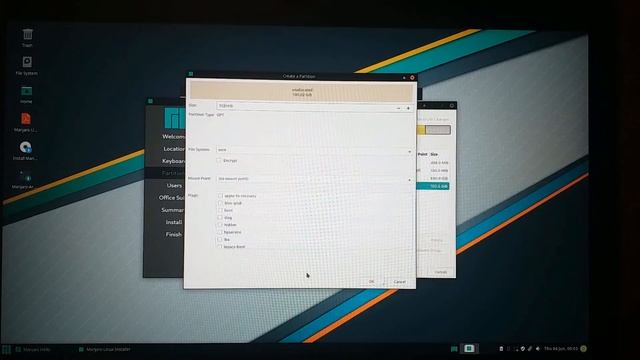Click the Manjaro logo in the installer sidebar
Viewport: 640px width, 360px height.
click(174, 118)
